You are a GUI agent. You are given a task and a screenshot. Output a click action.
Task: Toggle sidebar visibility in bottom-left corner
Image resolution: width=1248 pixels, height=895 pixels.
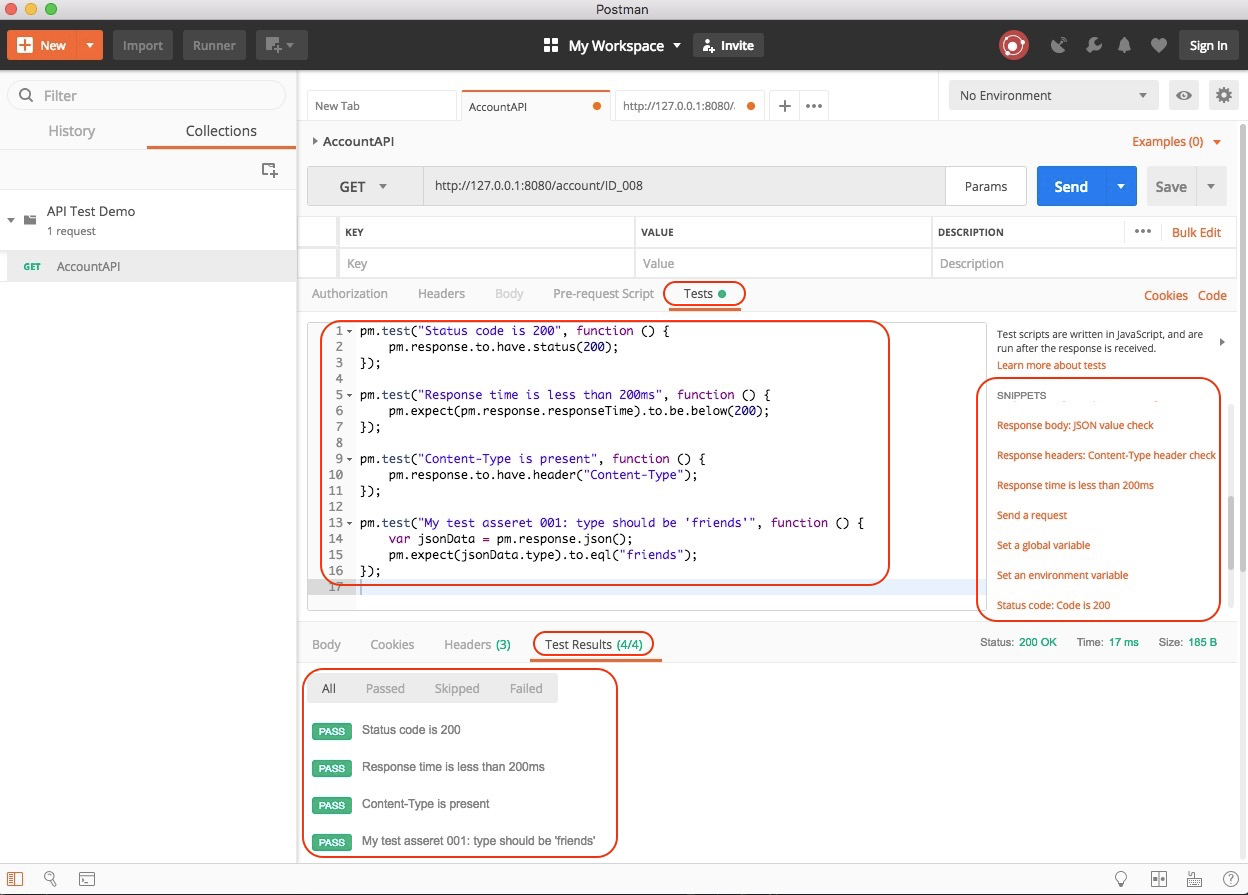click(15, 879)
